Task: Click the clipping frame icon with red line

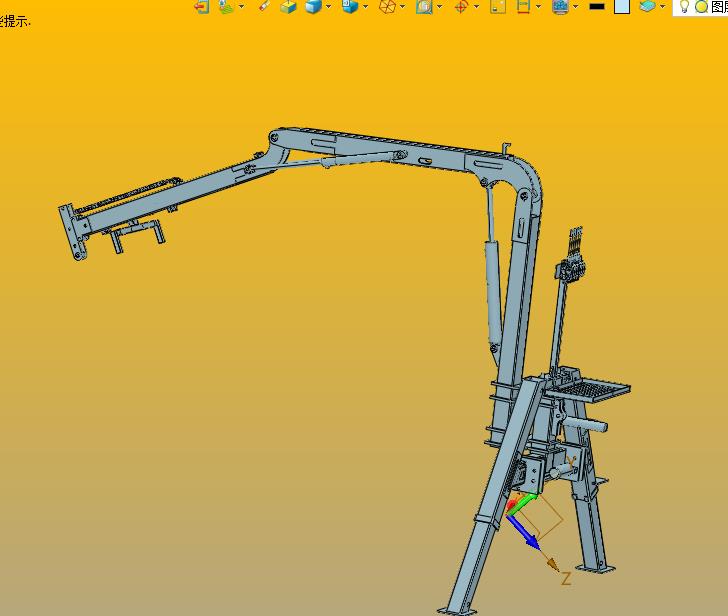Action: pos(523,6)
